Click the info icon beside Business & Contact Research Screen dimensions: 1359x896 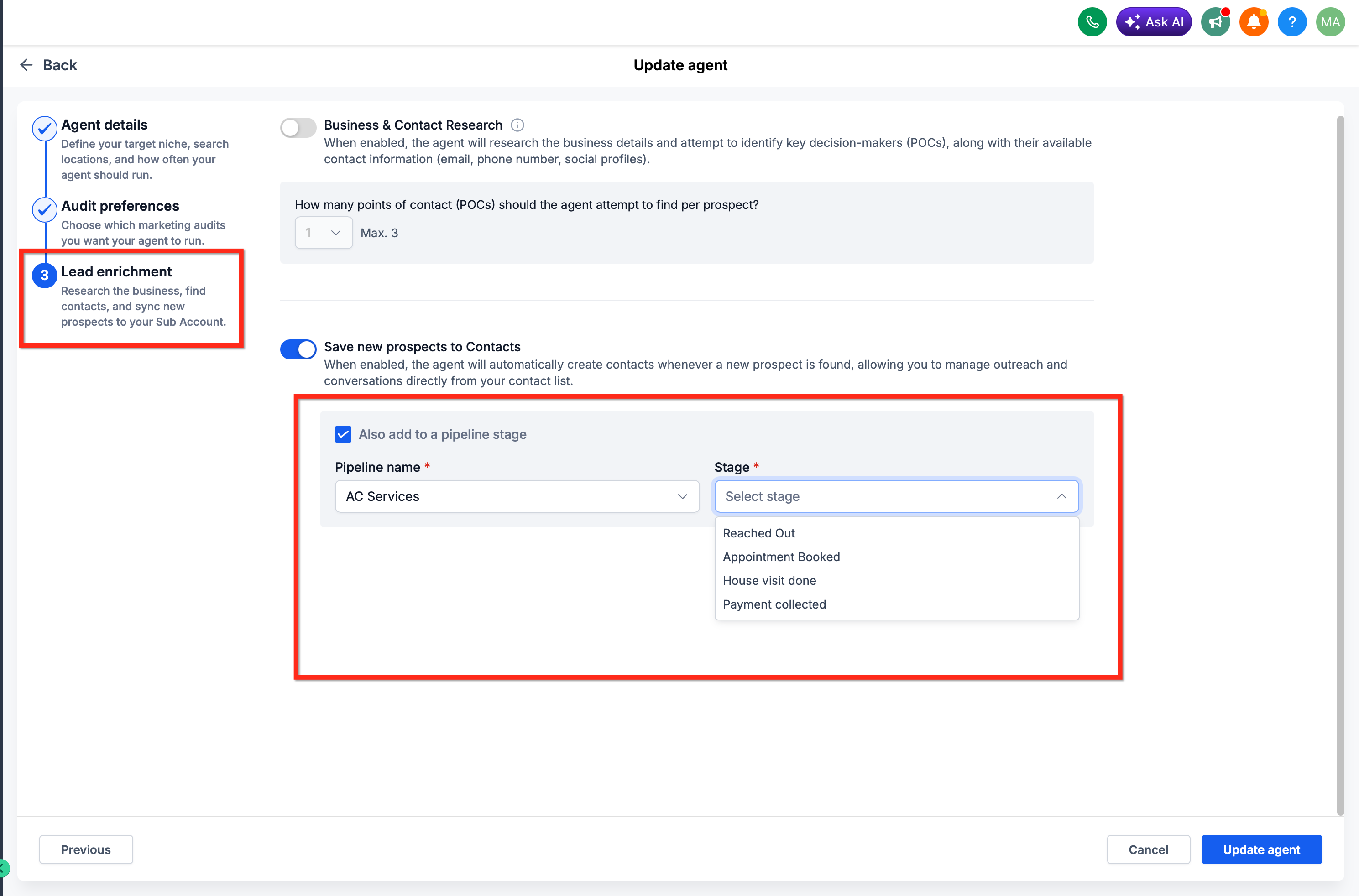point(517,125)
